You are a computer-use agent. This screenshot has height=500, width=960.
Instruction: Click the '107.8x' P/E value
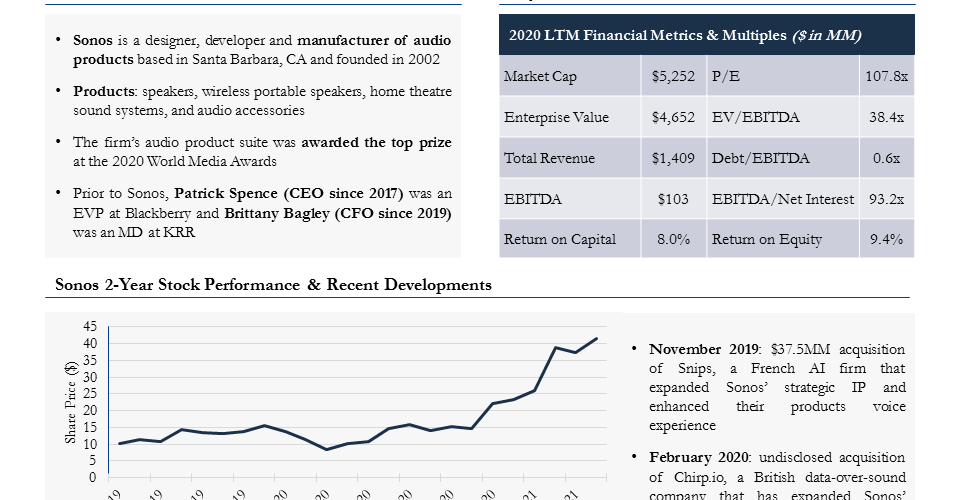(x=887, y=76)
